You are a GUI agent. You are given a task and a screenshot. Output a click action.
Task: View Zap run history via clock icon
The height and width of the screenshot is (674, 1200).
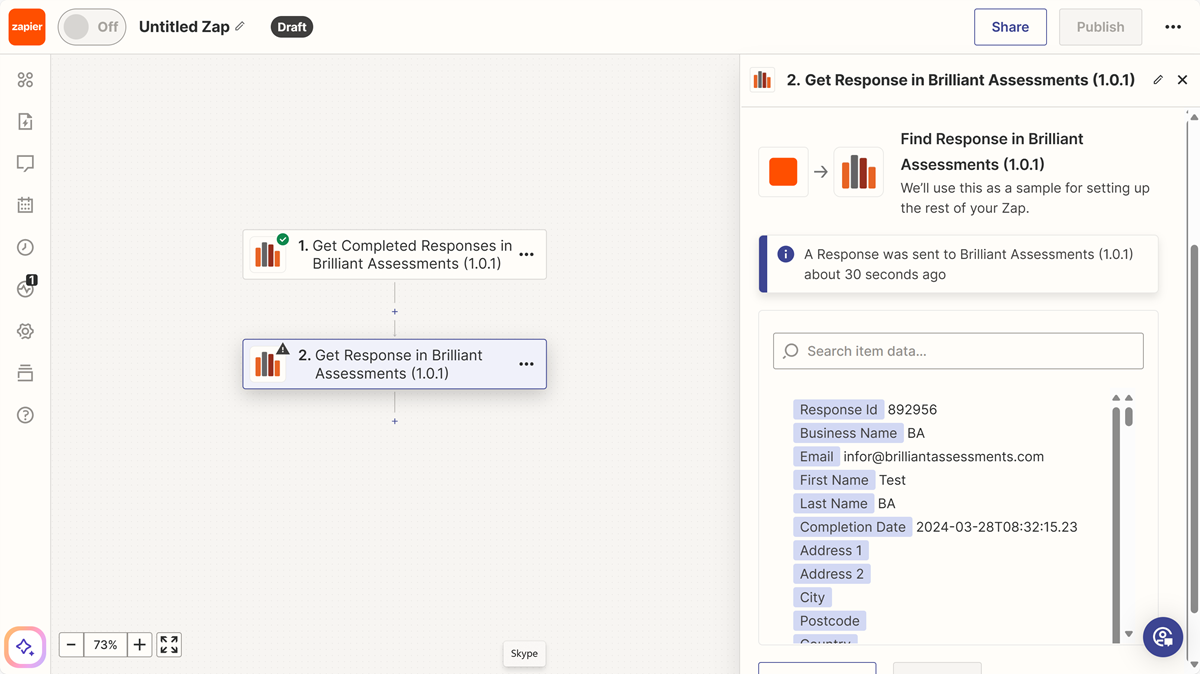coord(25,247)
